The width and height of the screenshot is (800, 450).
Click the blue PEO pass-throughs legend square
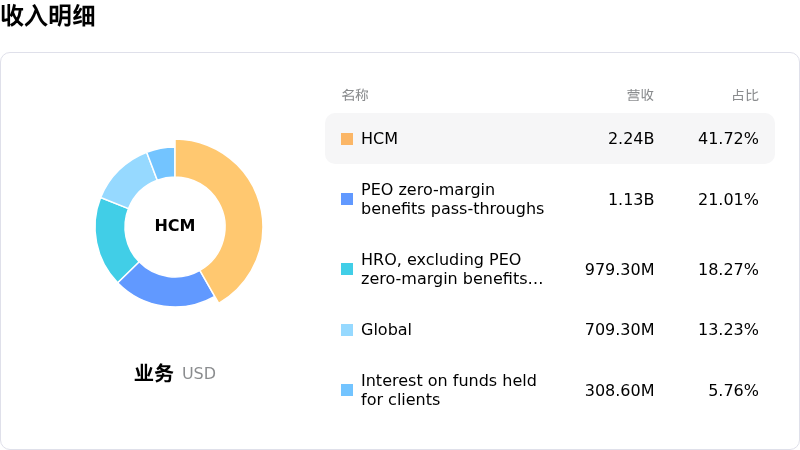point(347,199)
